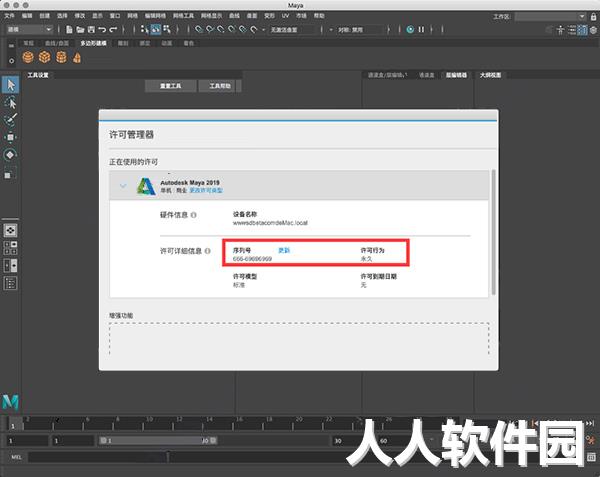Image resolution: width=600 pixels, height=477 pixels.
Task: Activate the Move tool in toolbox
Action: pos(10,137)
